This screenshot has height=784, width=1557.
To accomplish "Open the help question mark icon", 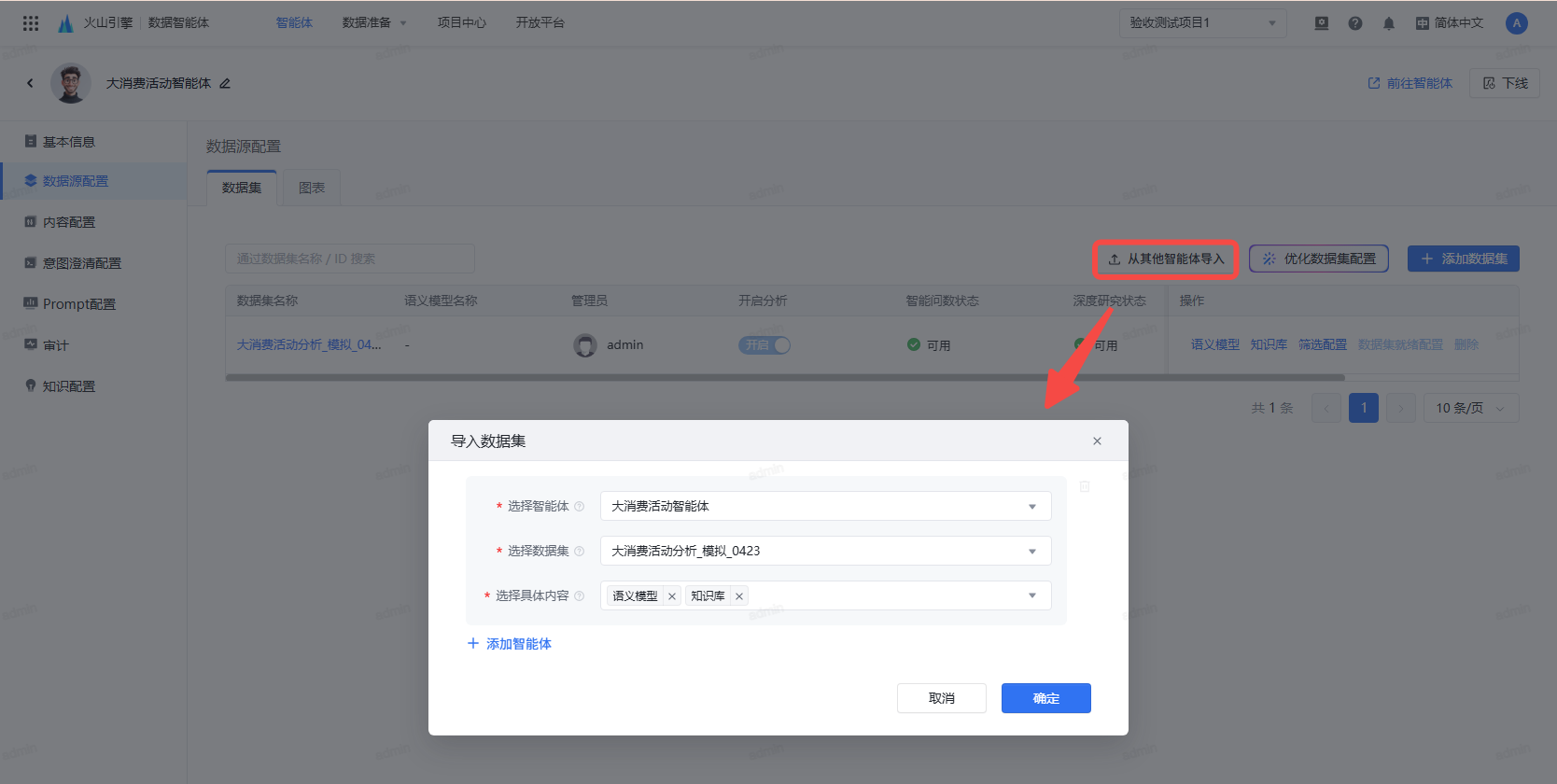I will click(x=1355, y=23).
